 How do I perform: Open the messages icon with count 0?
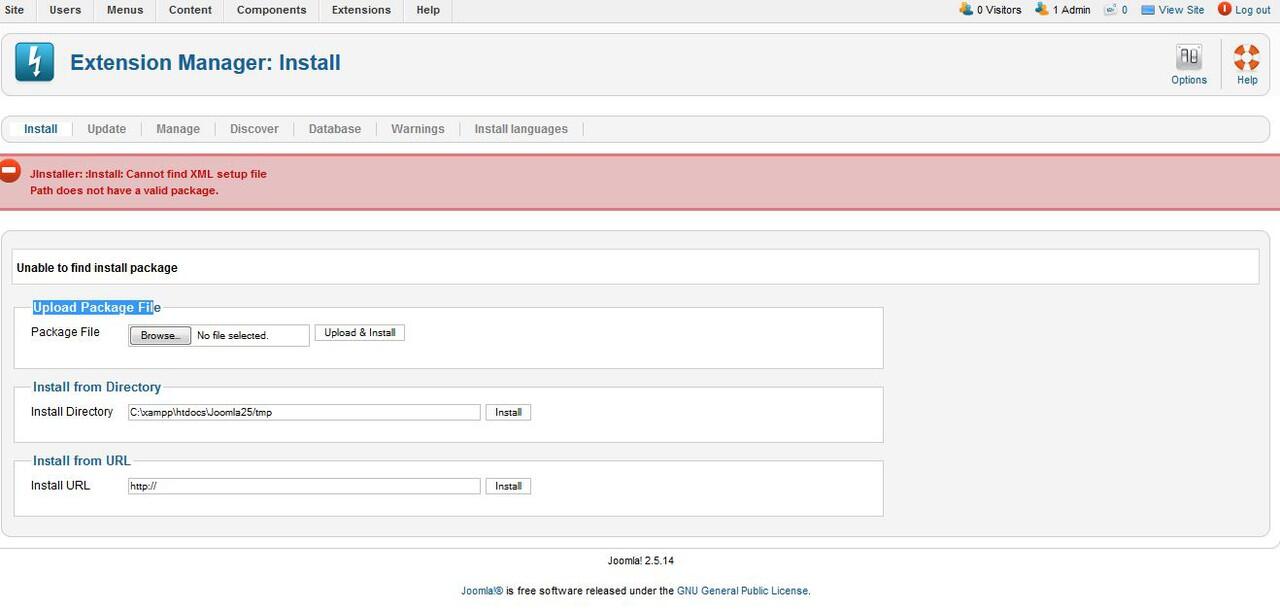[x=1110, y=10]
